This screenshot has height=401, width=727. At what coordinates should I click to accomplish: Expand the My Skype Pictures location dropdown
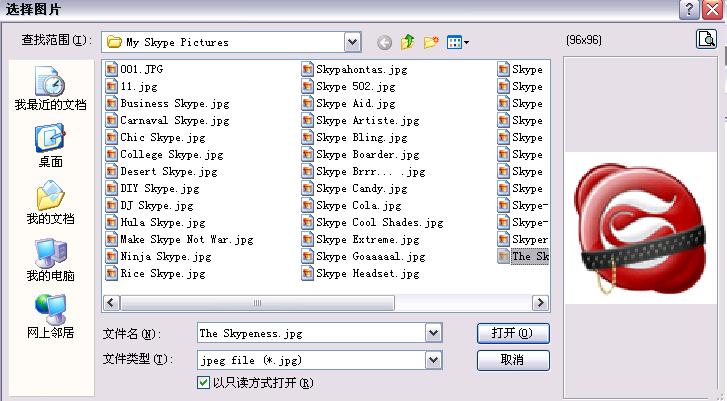[352, 42]
